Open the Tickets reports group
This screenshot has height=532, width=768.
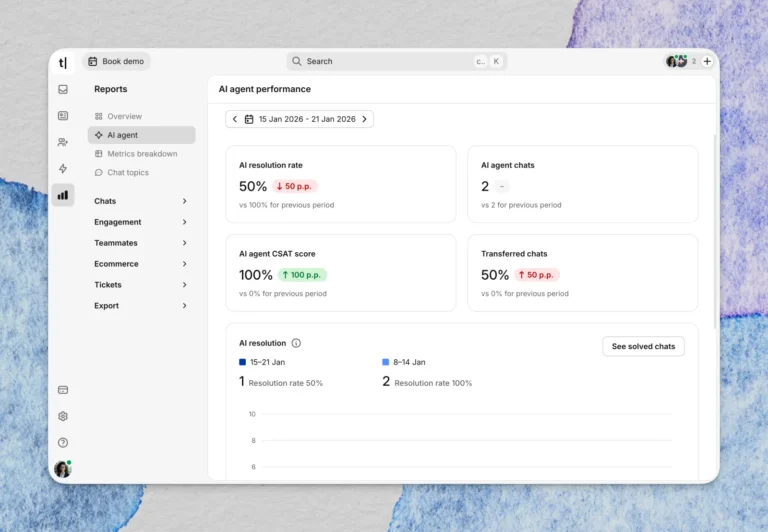click(142, 285)
